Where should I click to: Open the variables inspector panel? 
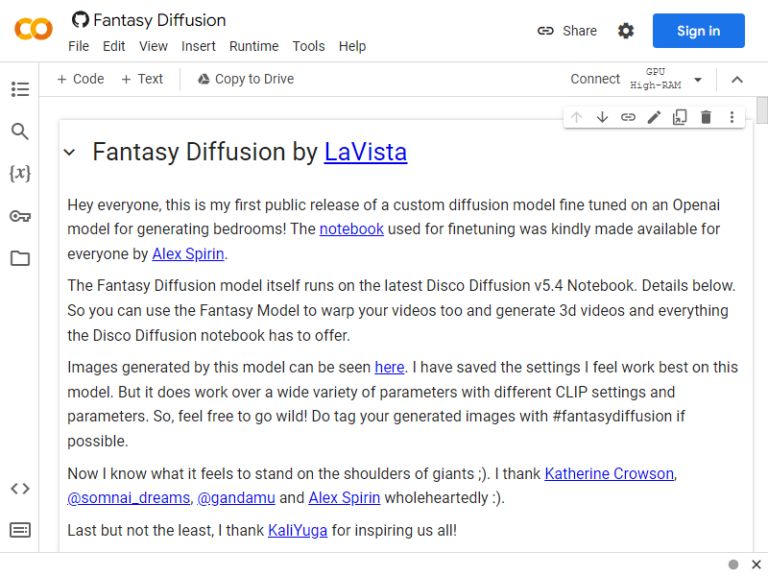coord(20,173)
